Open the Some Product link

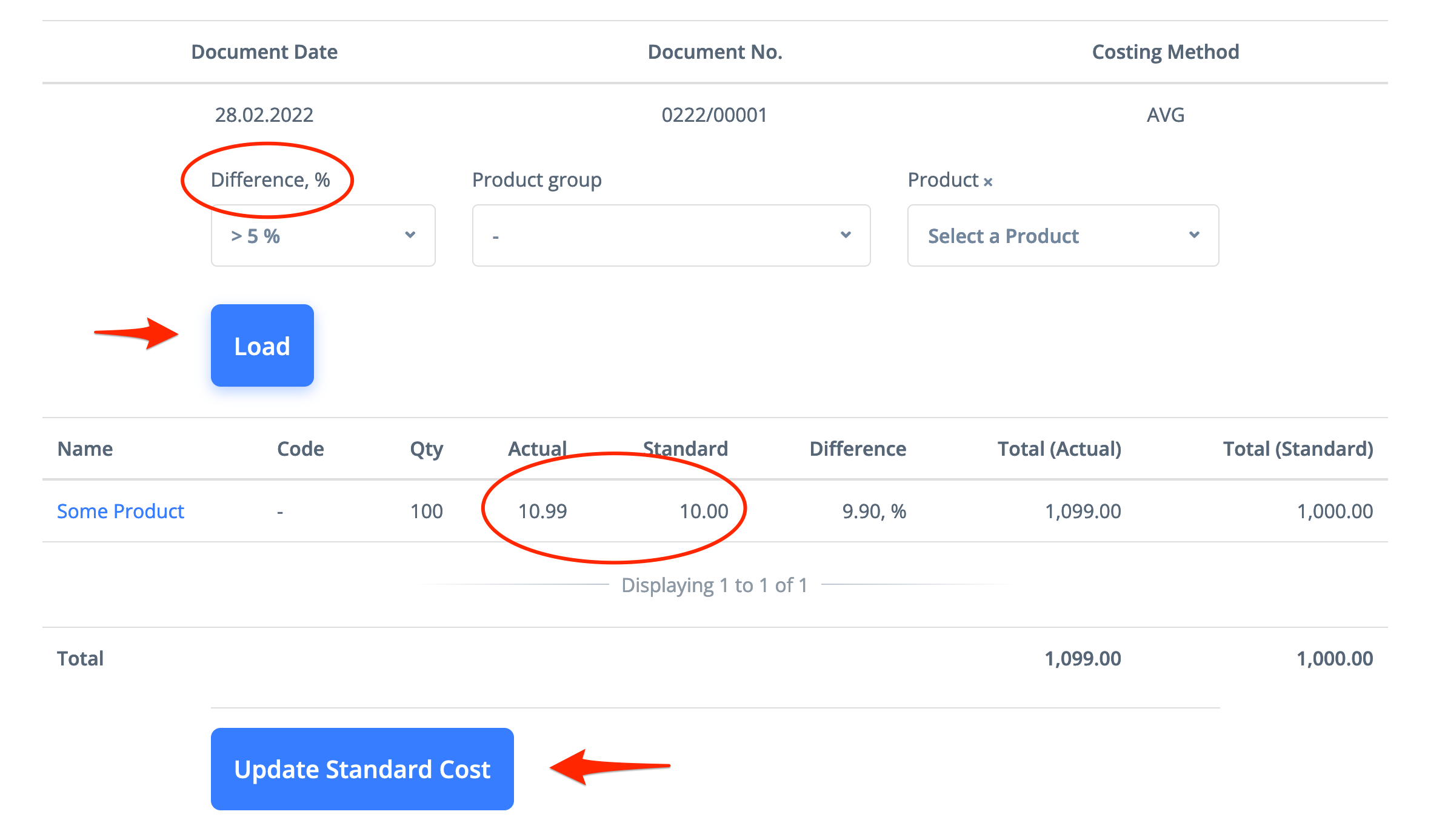click(120, 511)
